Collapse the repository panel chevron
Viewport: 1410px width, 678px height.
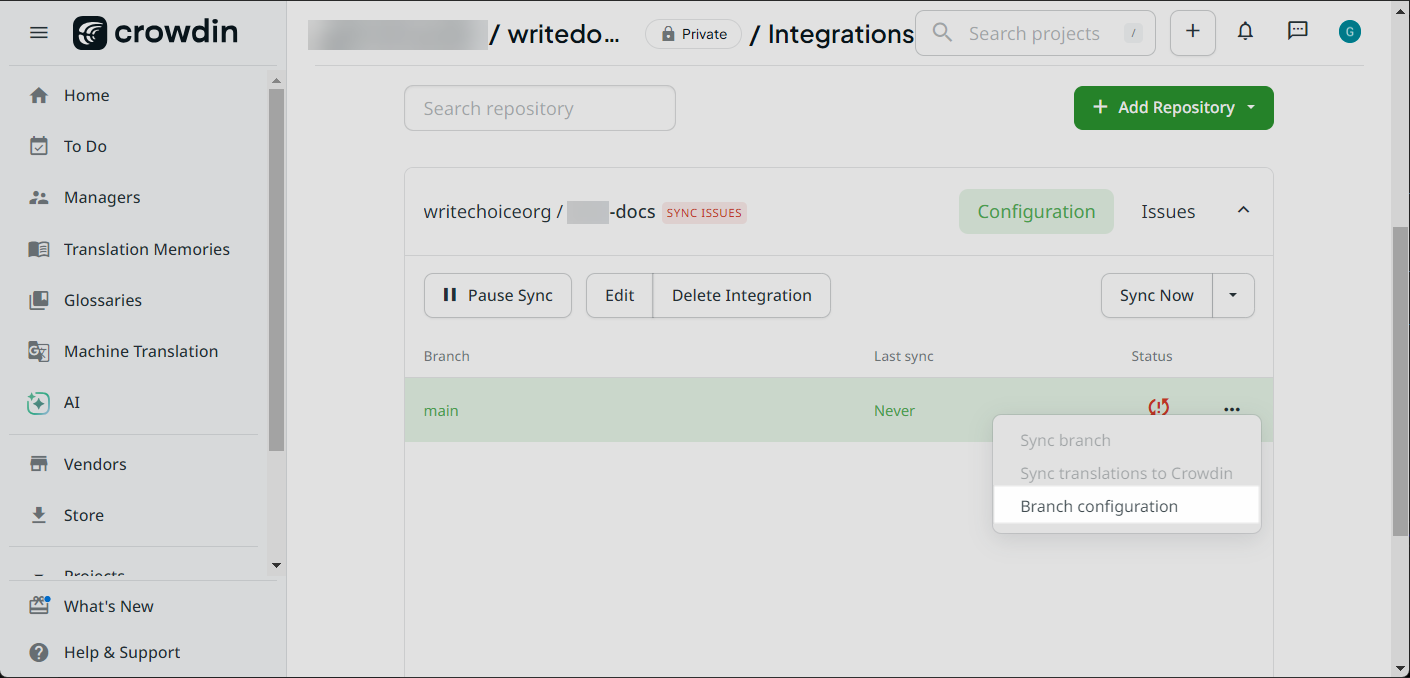(1243, 211)
